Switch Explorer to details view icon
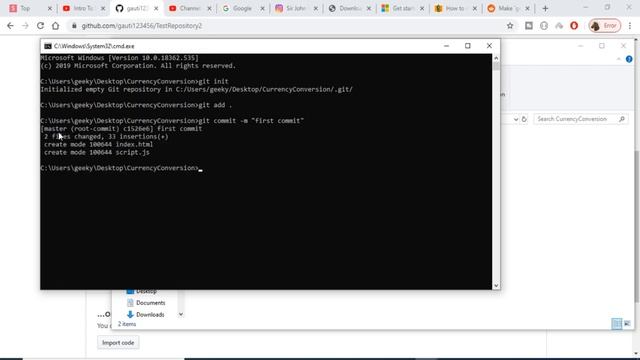 click(x=617, y=324)
